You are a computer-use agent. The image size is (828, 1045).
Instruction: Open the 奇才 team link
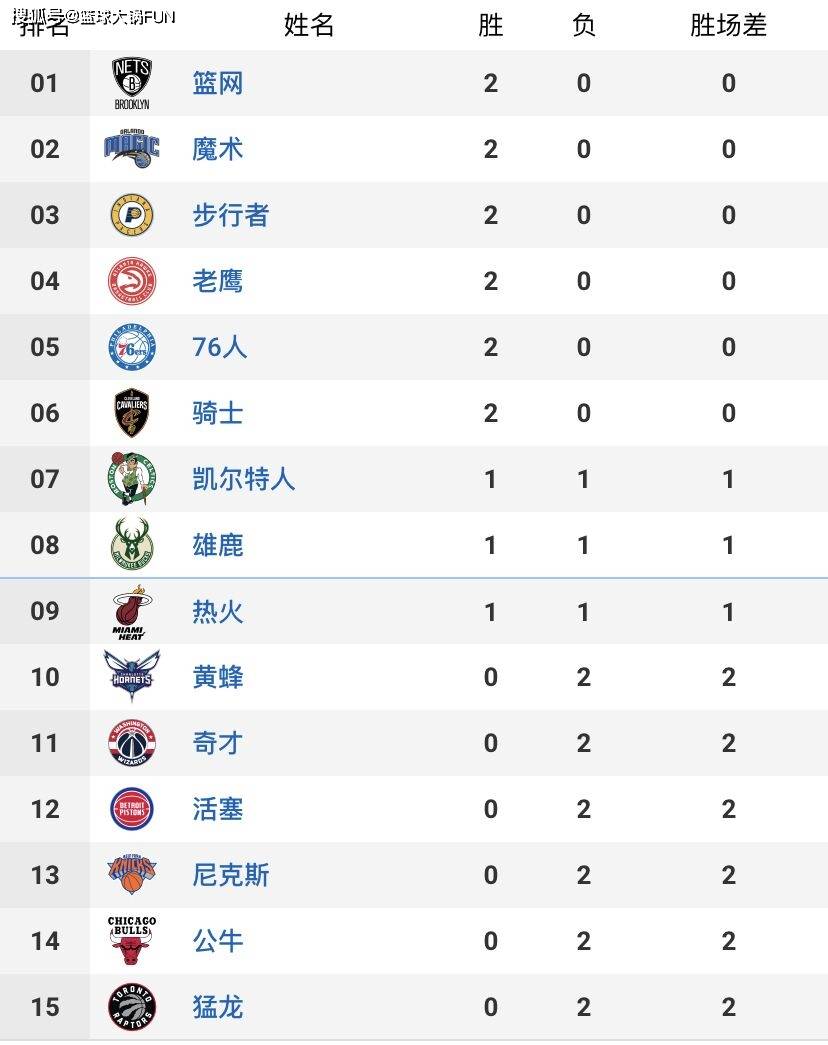pos(217,742)
